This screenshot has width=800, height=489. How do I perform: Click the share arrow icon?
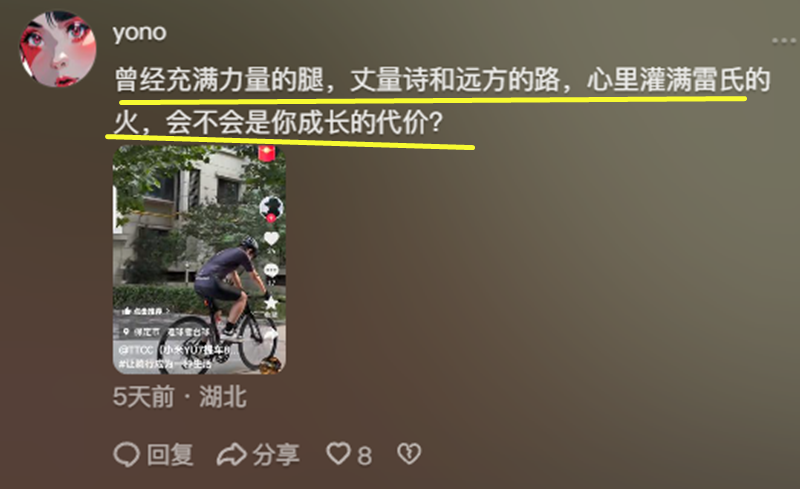(231, 454)
